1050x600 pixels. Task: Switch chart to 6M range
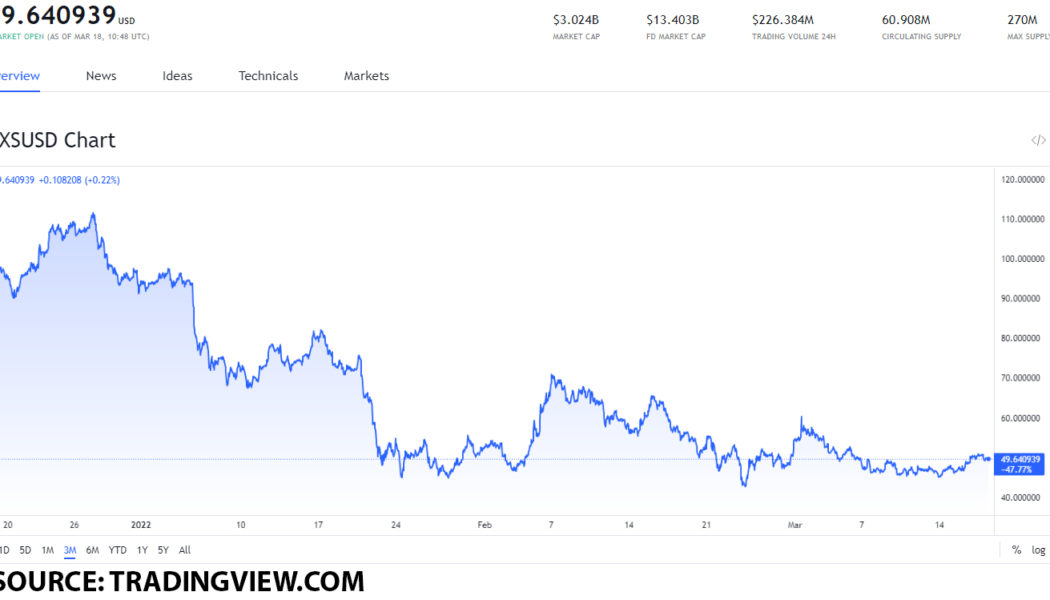[x=92, y=550]
